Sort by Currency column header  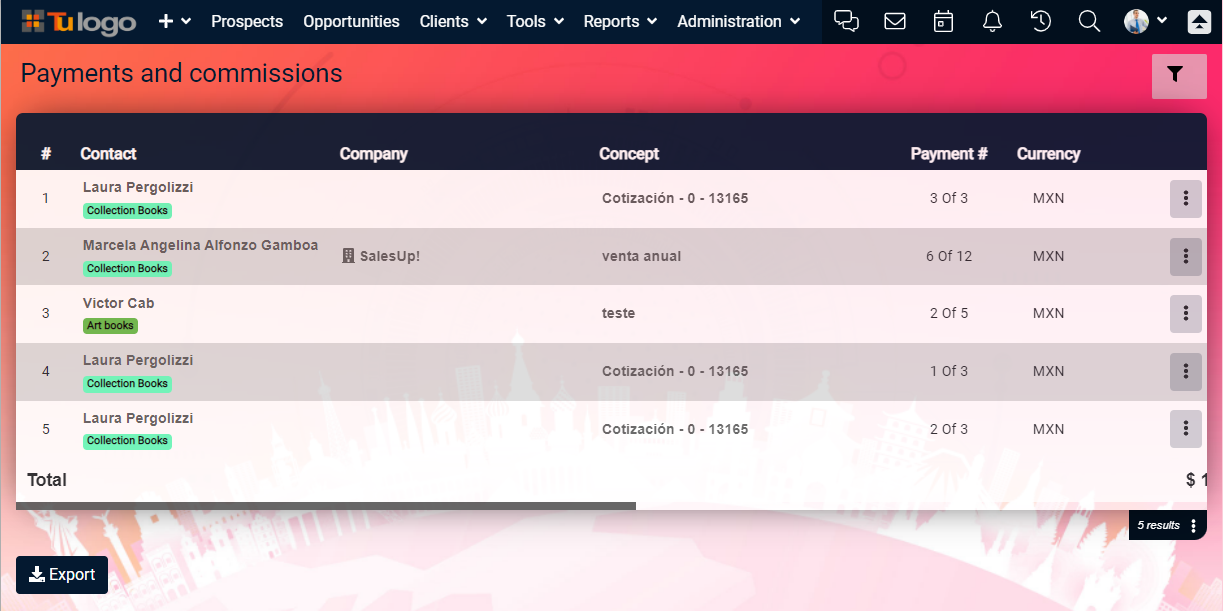[1048, 154]
